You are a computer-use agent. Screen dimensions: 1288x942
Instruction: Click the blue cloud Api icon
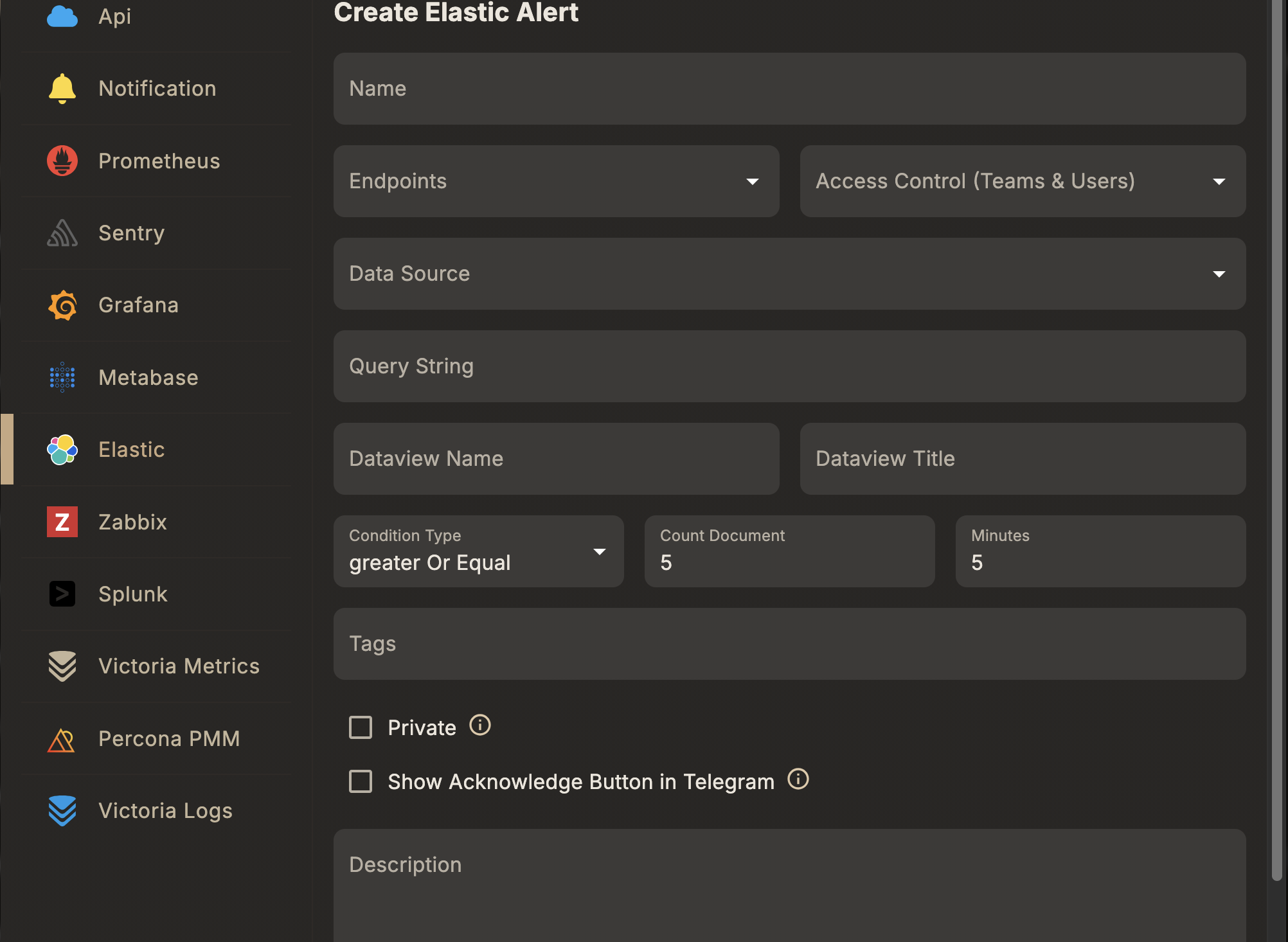[62, 15]
